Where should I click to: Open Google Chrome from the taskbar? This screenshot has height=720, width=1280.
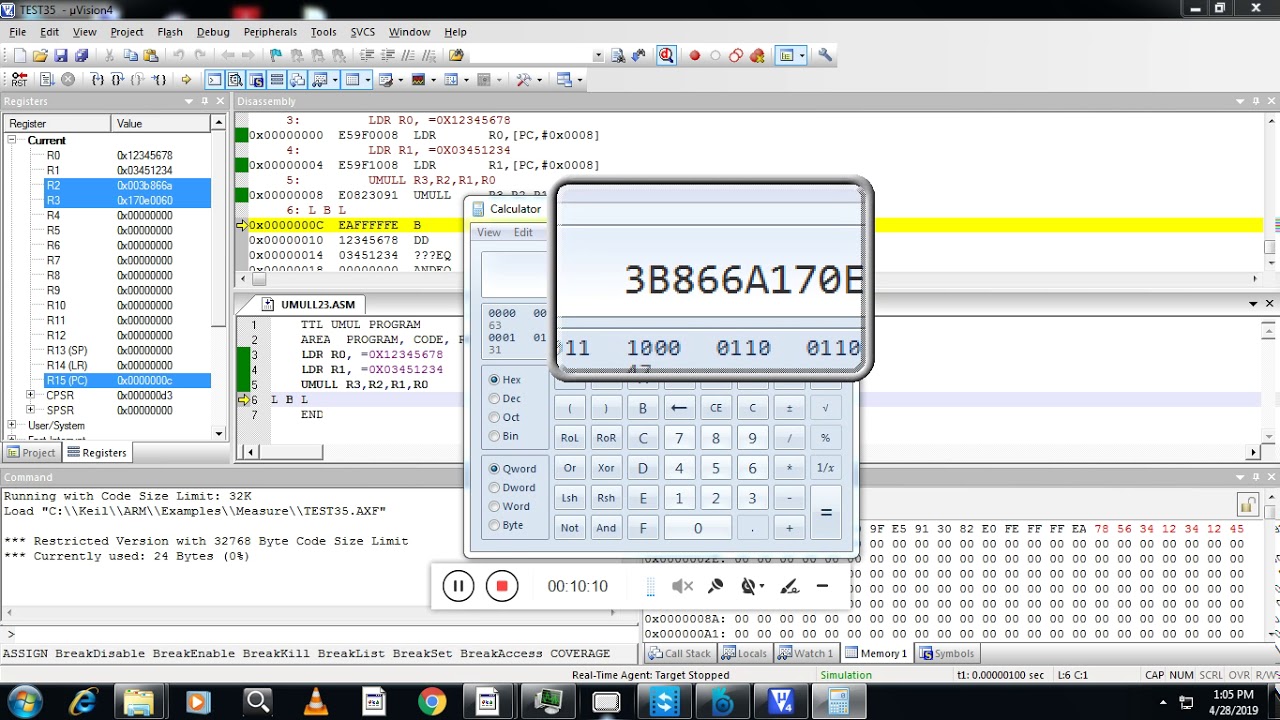[x=432, y=702]
